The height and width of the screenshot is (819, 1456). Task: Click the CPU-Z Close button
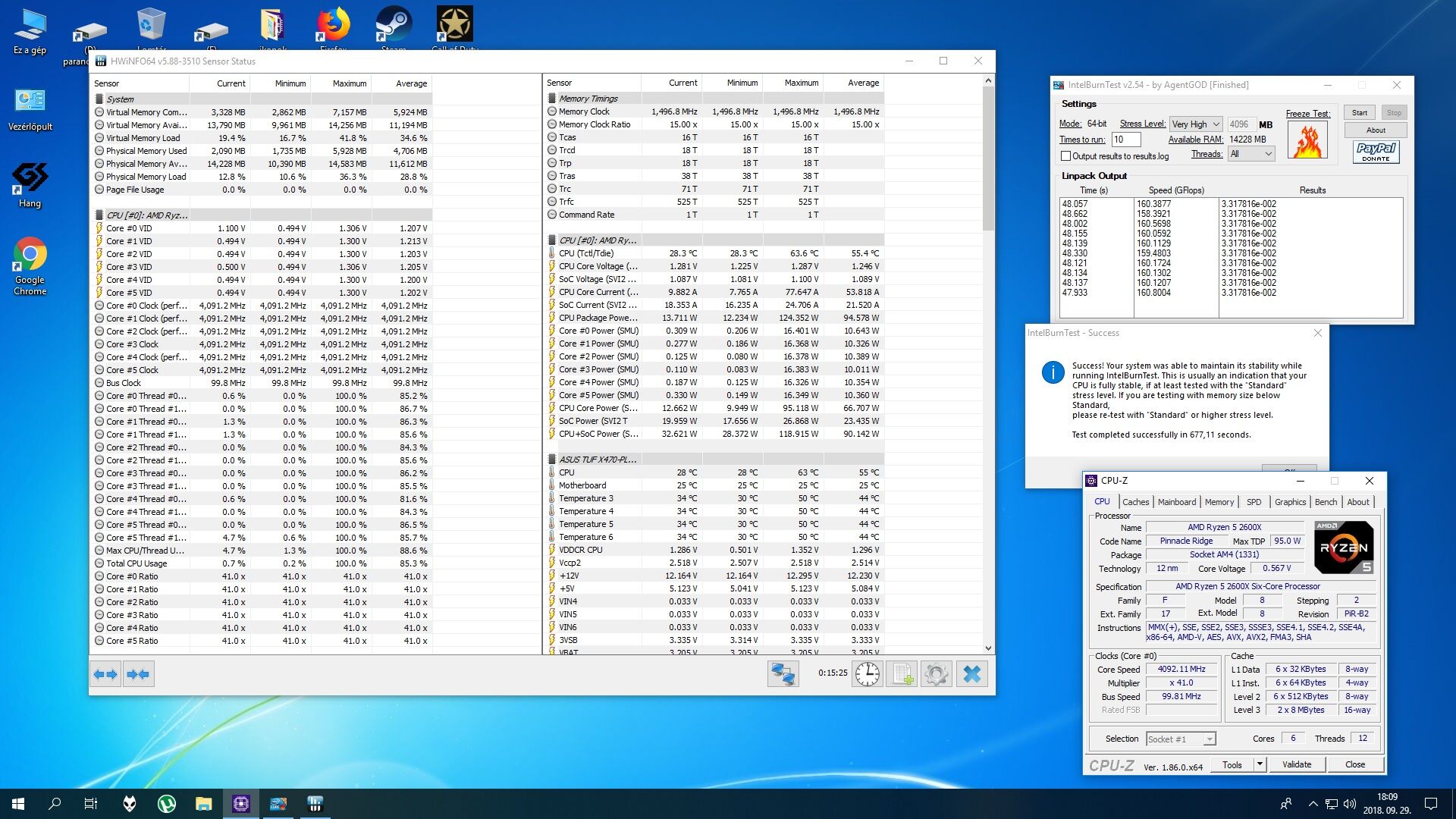tap(1354, 764)
